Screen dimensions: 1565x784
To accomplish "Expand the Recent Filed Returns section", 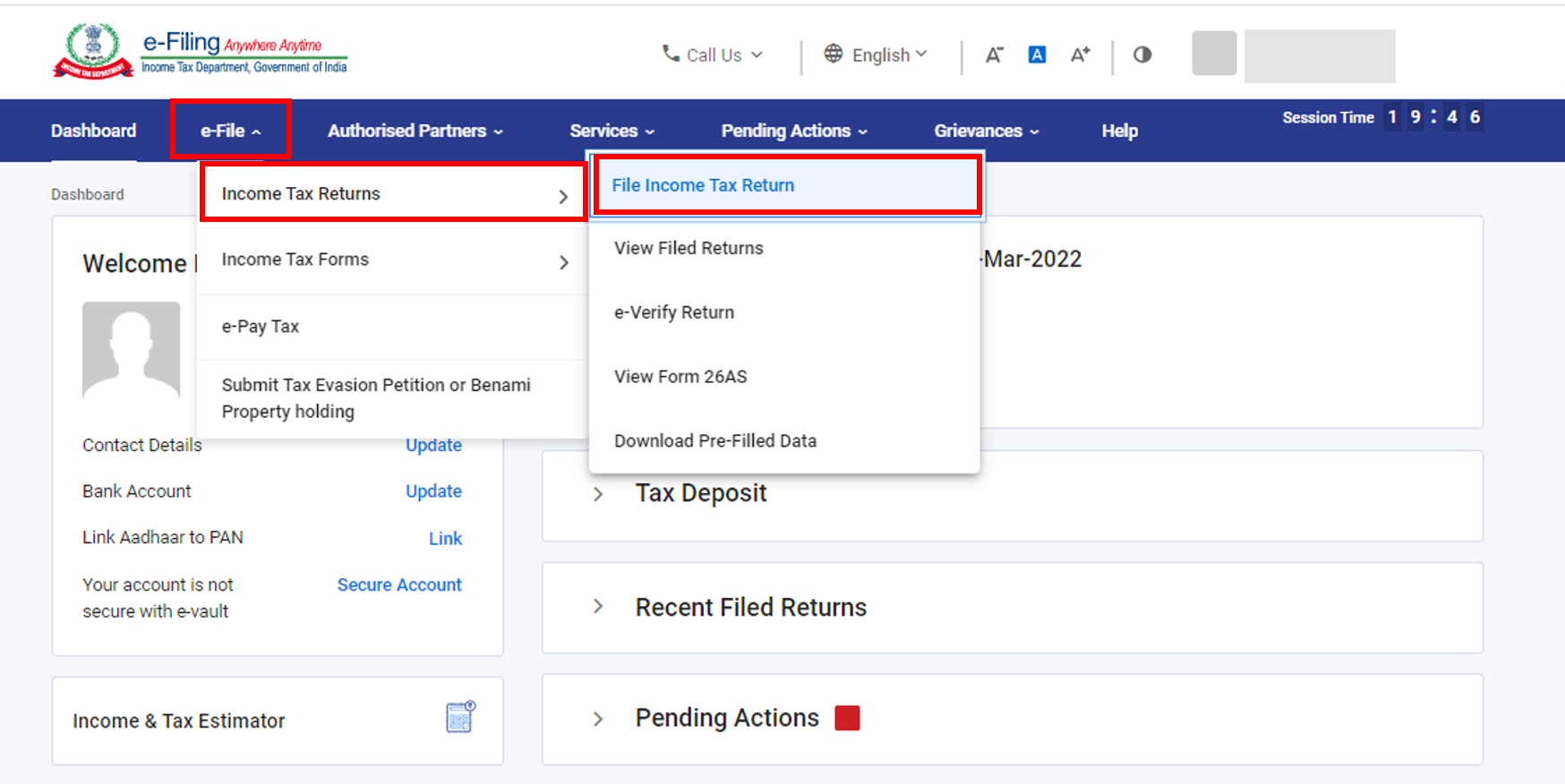I will tap(598, 607).
